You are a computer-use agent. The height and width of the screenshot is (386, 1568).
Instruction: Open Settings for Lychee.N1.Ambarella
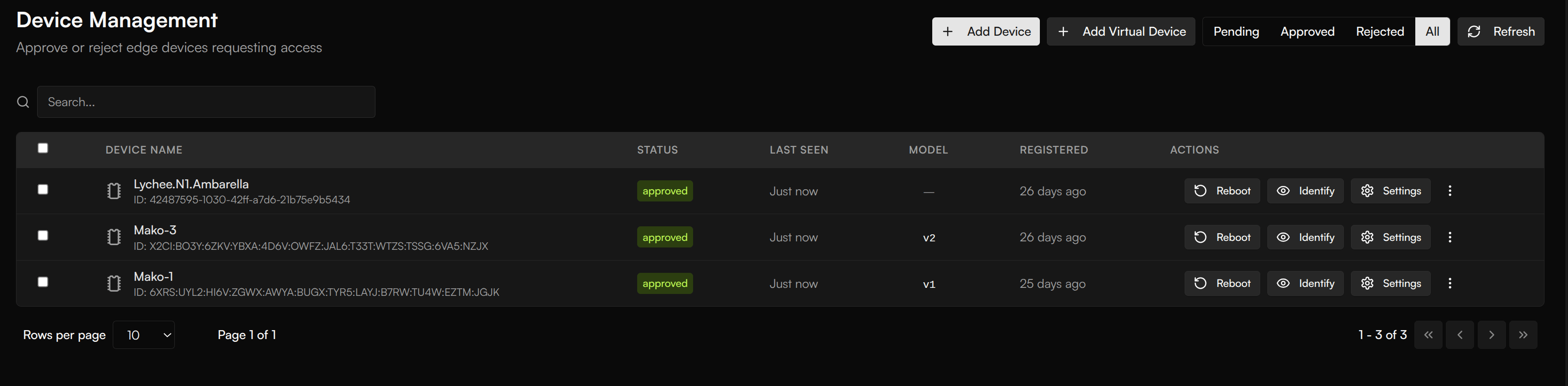(1390, 191)
